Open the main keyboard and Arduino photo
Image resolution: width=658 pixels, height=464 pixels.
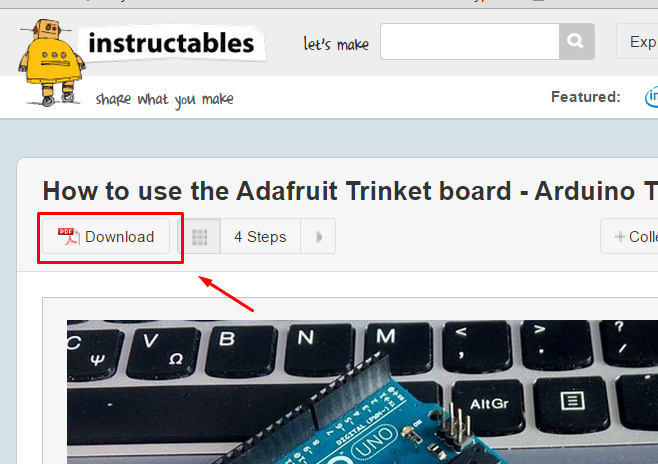pos(363,392)
